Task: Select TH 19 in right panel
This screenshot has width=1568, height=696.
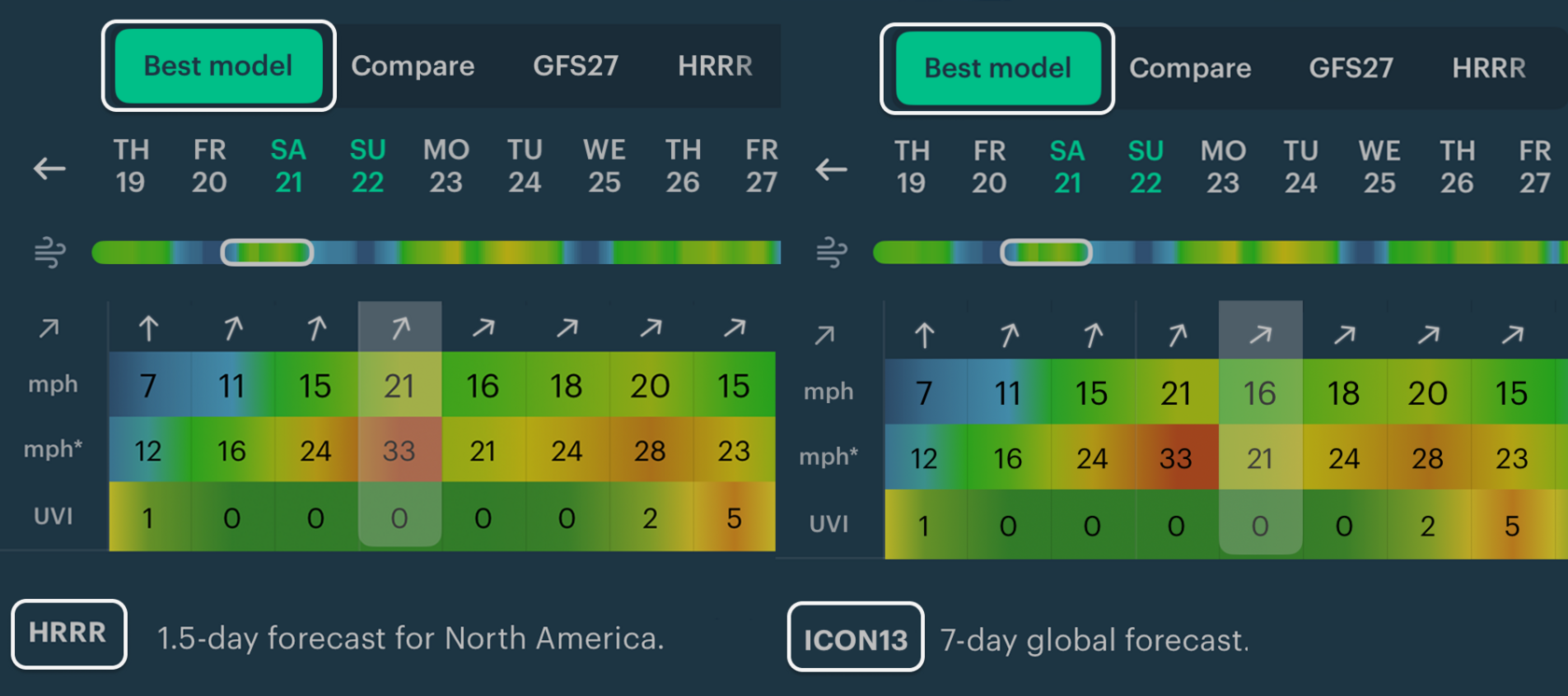Action: click(x=912, y=167)
